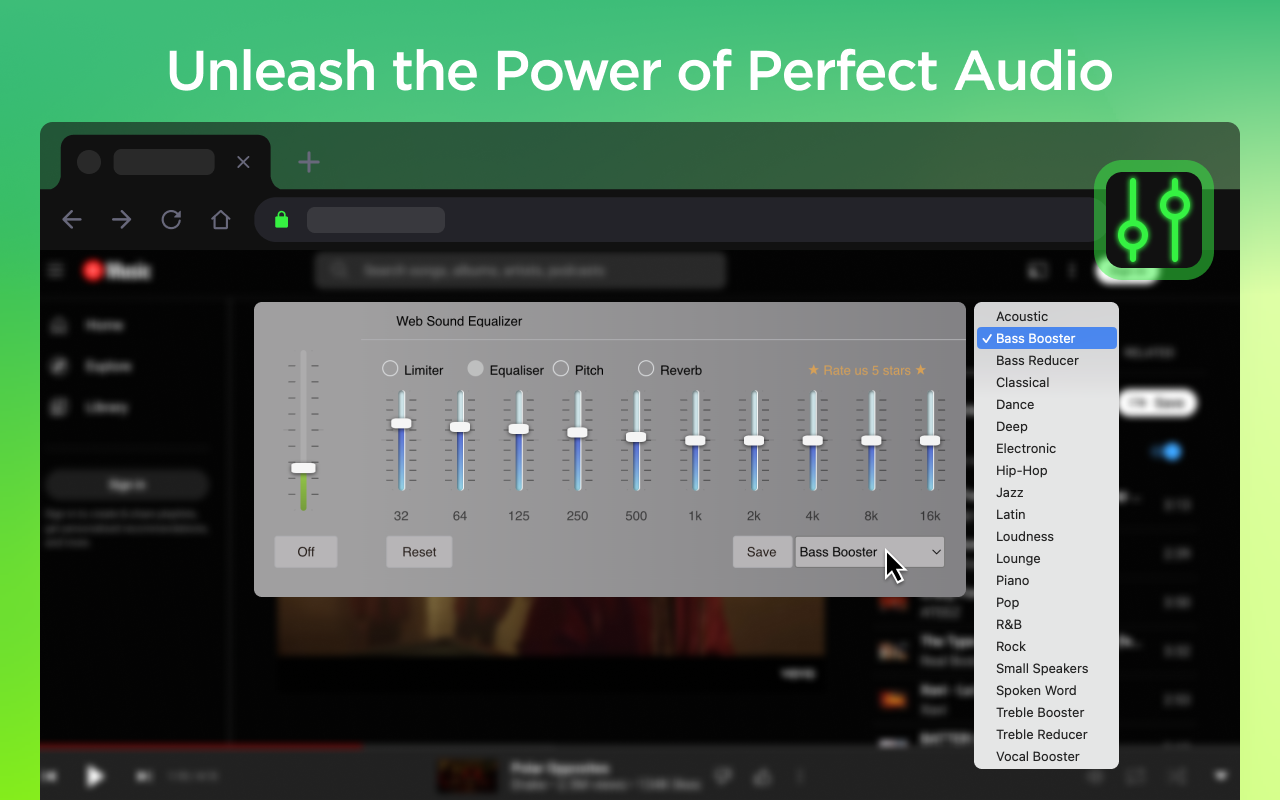
Task: Pick Vocal Booster in preset list
Action: point(1037,757)
